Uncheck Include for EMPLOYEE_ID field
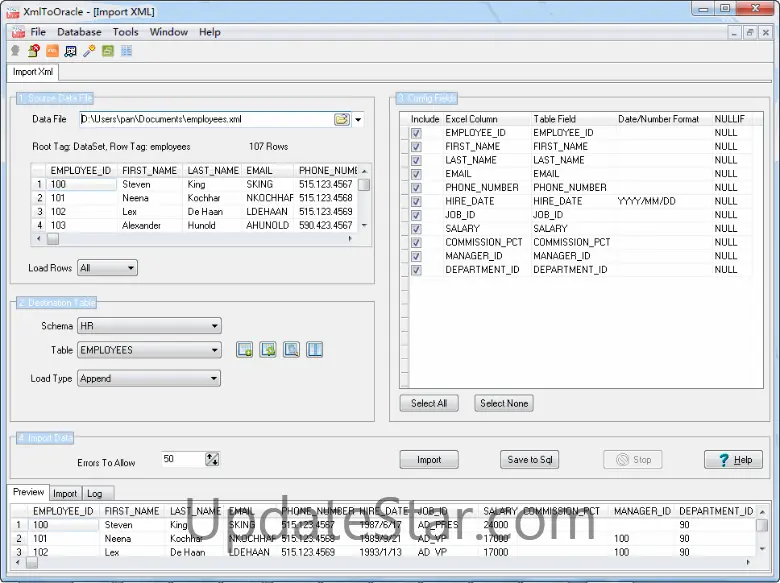780x583 pixels. pos(416,133)
